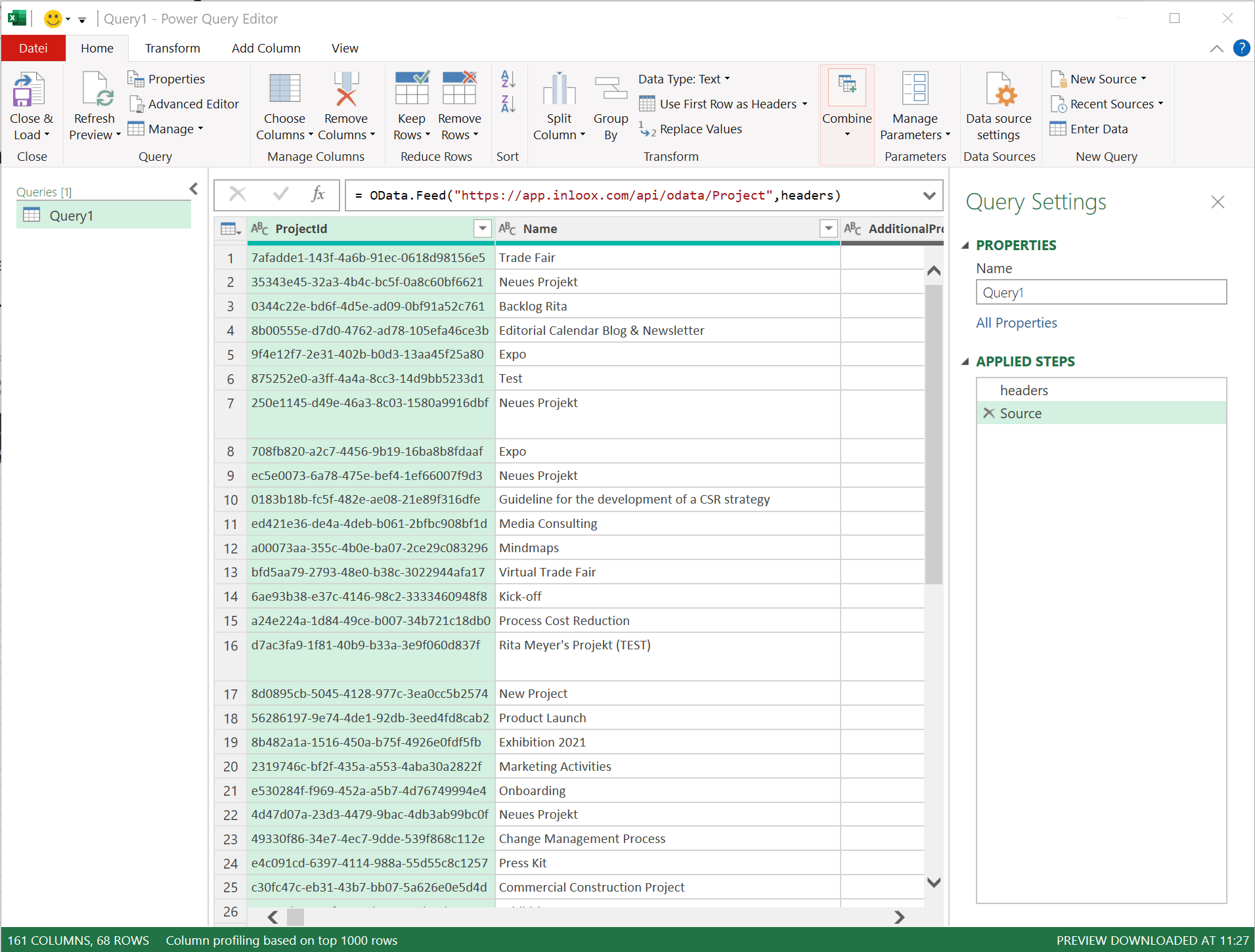Select Query1 in the Queries list
Screen dimensions: 1255x952
[104, 215]
